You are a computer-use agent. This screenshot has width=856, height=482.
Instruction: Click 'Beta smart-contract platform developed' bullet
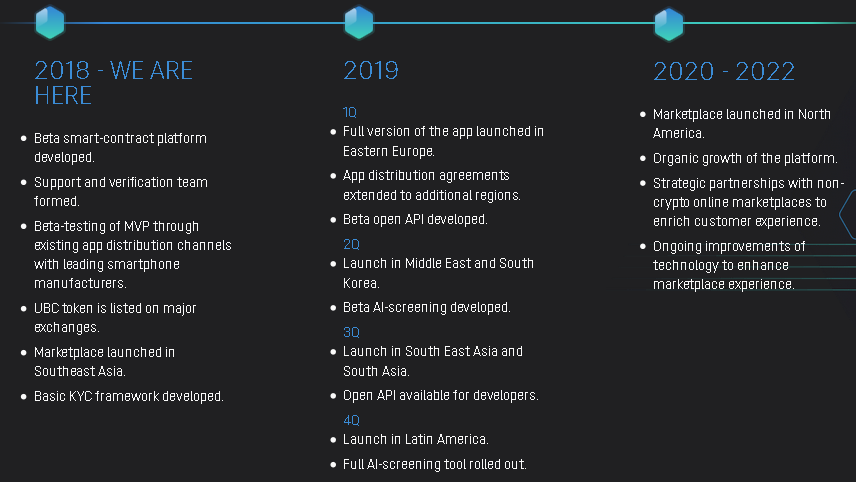click(120, 147)
